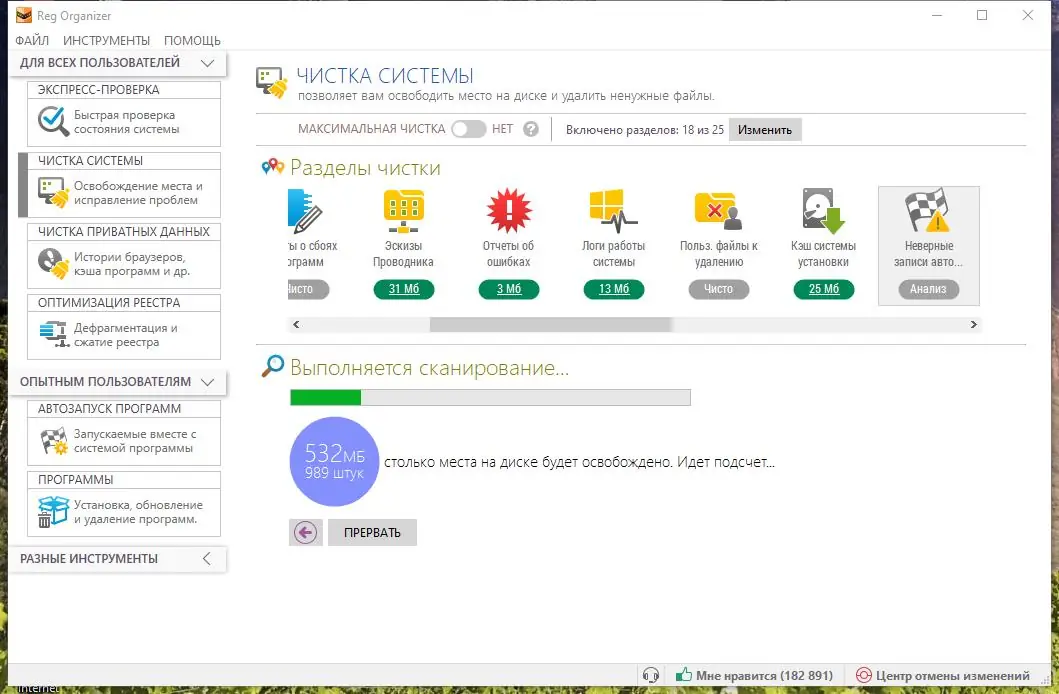Image resolution: width=1059 pixels, height=694 pixels.
Task: Select the Эскизы Проводника section icon
Action: tap(403, 211)
